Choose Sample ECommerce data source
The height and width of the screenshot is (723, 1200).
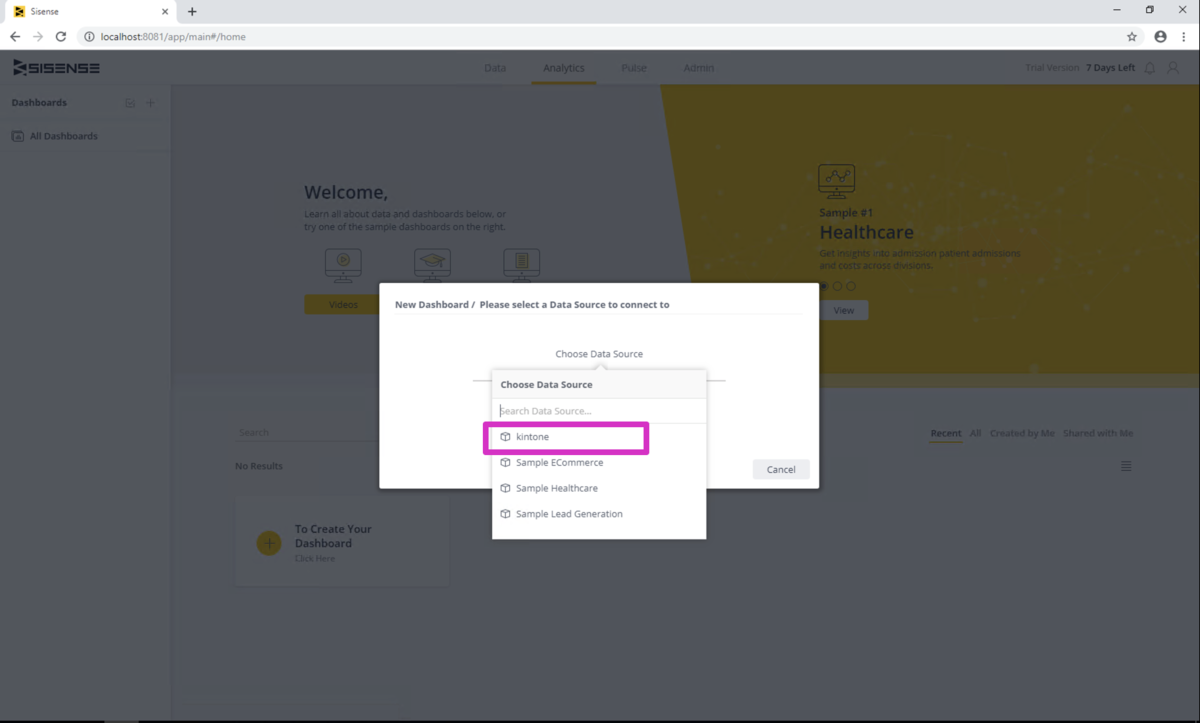(x=599, y=463)
